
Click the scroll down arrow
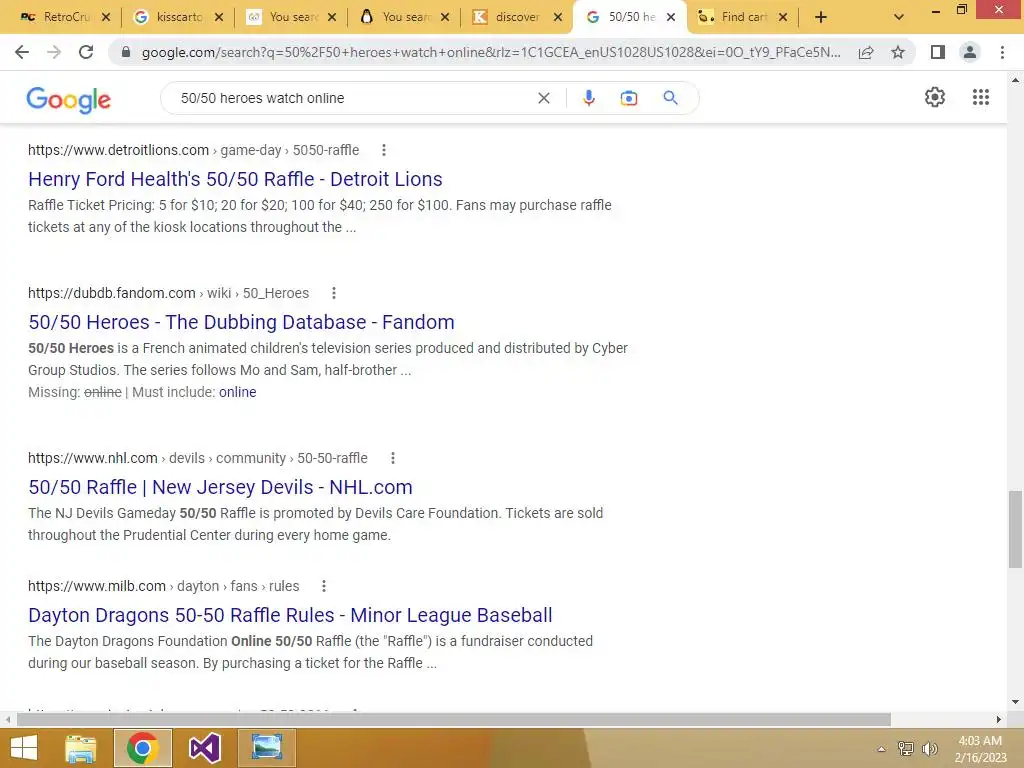pyautogui.click(x=1015, y=702)
